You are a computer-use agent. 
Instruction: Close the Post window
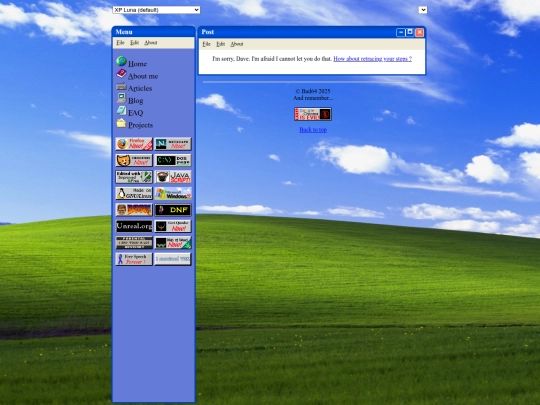419,32
